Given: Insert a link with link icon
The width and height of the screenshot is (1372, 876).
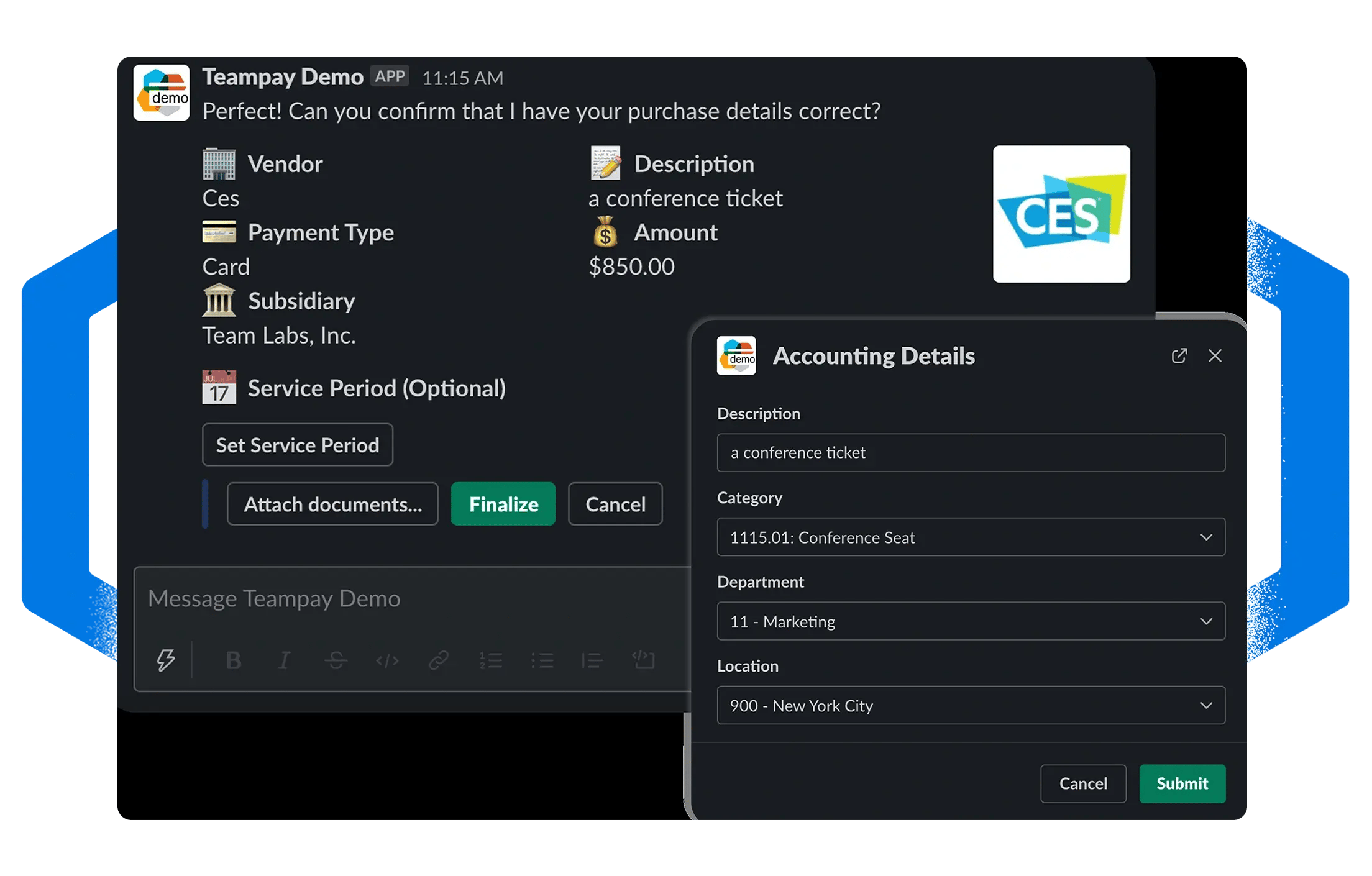Looking at the screenshot, I should [x=439, y=660].
